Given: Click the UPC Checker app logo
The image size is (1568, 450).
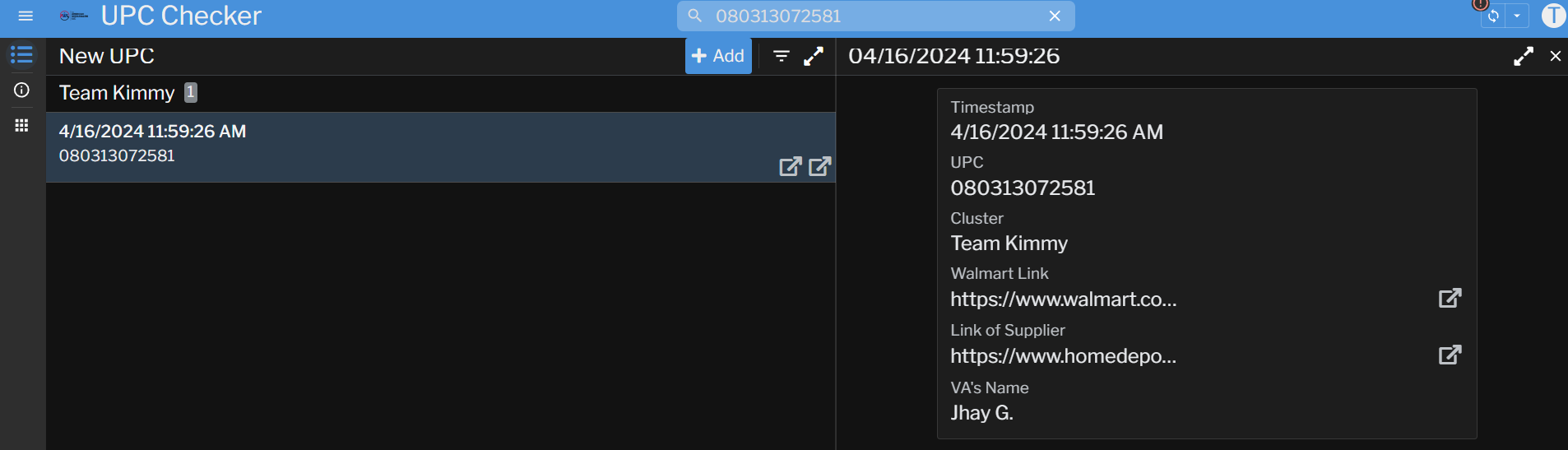Looking at the screenshot, I should [x=73, y=16].
